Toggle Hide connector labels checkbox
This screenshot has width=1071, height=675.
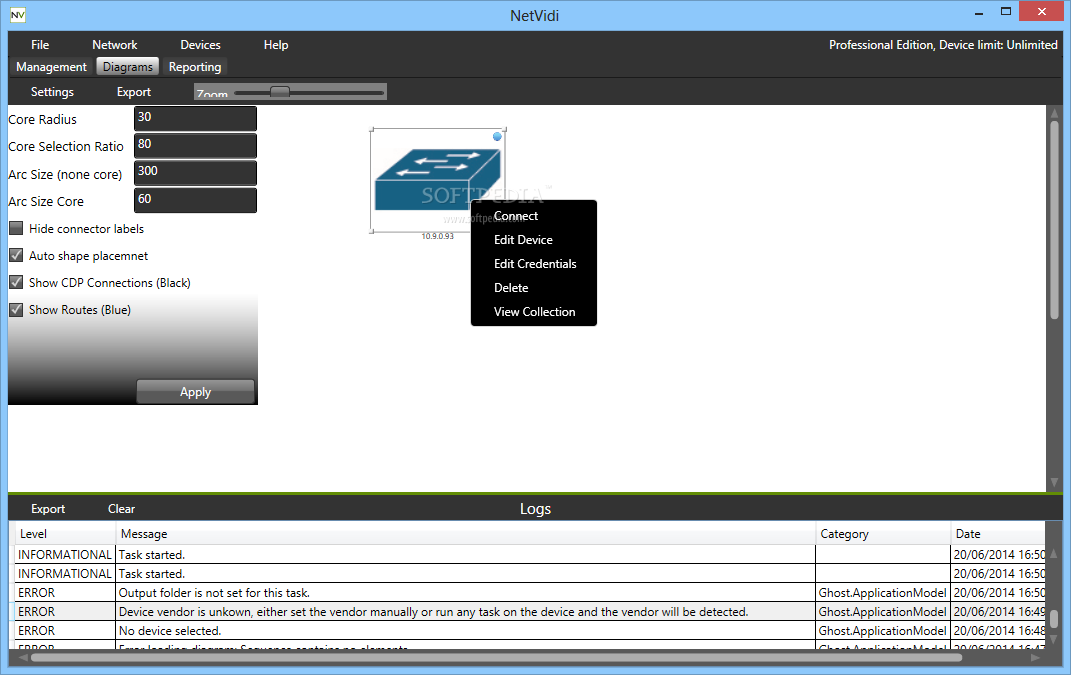point(16,228)
